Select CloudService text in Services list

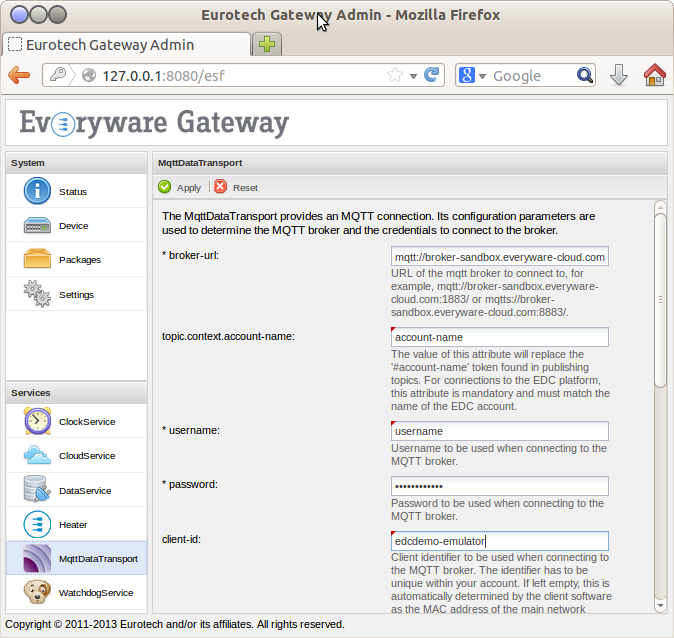(x=87, y=456)
